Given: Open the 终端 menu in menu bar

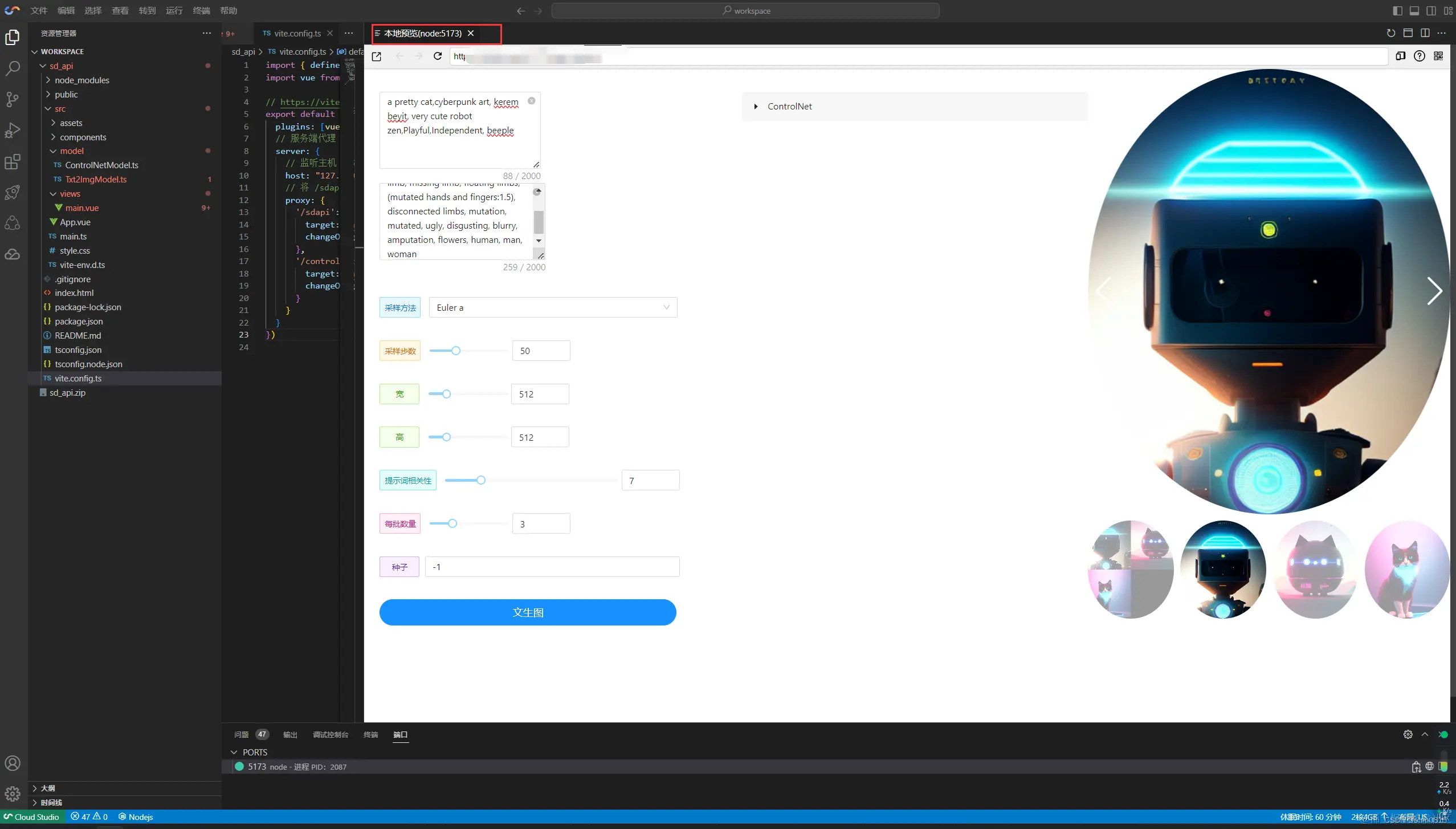Looking at the screenshot, I should pyautogui.click(x=201, y=10).
